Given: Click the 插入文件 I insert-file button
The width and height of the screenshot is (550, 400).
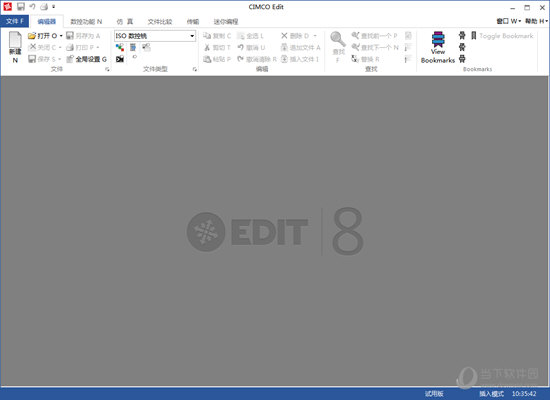Looking at the screenshot, I should tap(300, 59).
